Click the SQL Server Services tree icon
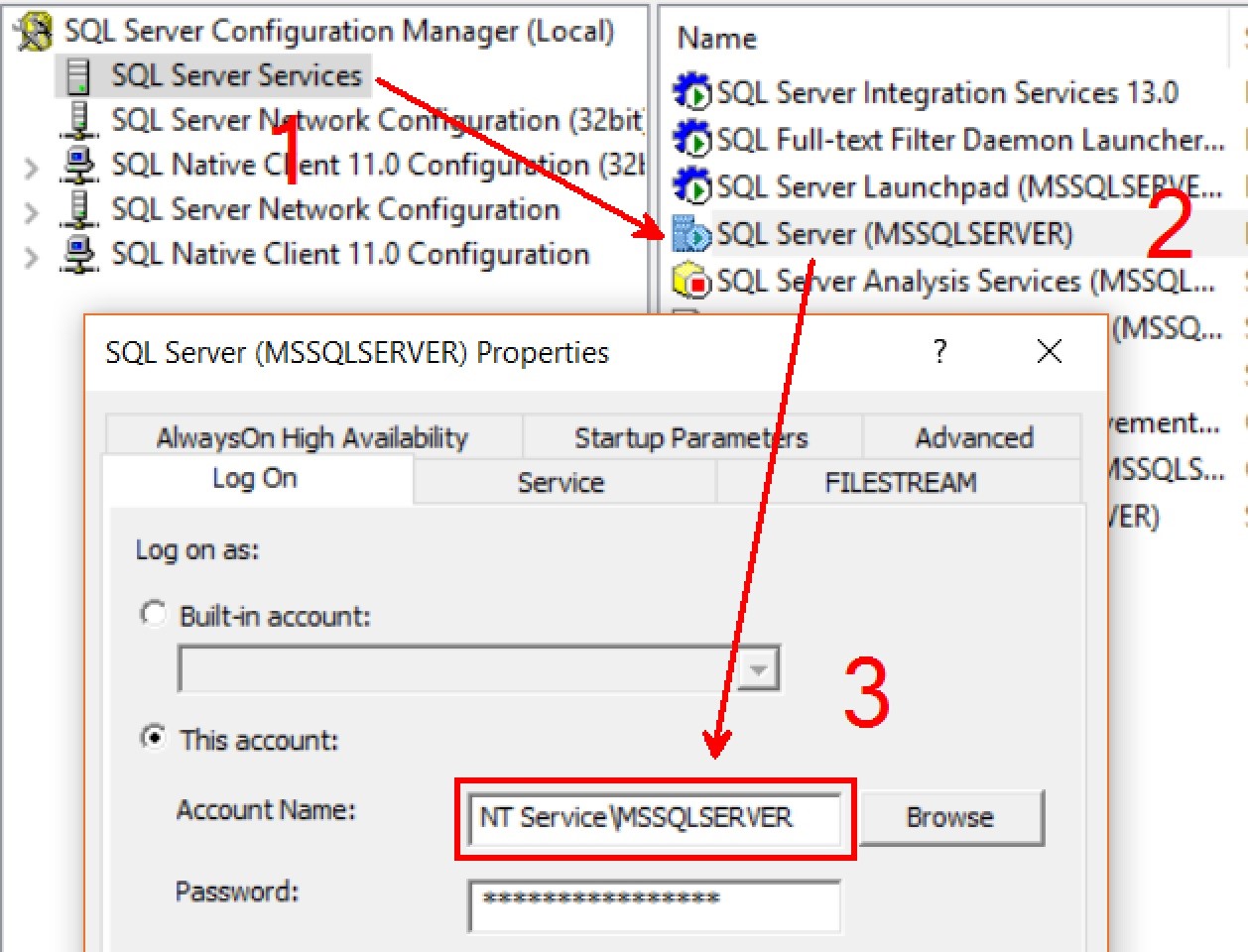1248x952 pixels. coord(79,75)
